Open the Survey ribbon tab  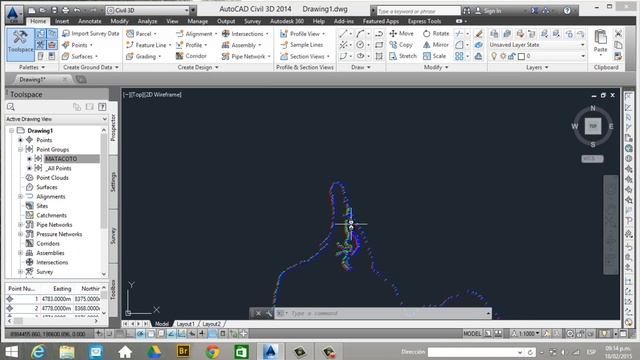[252, 21]
